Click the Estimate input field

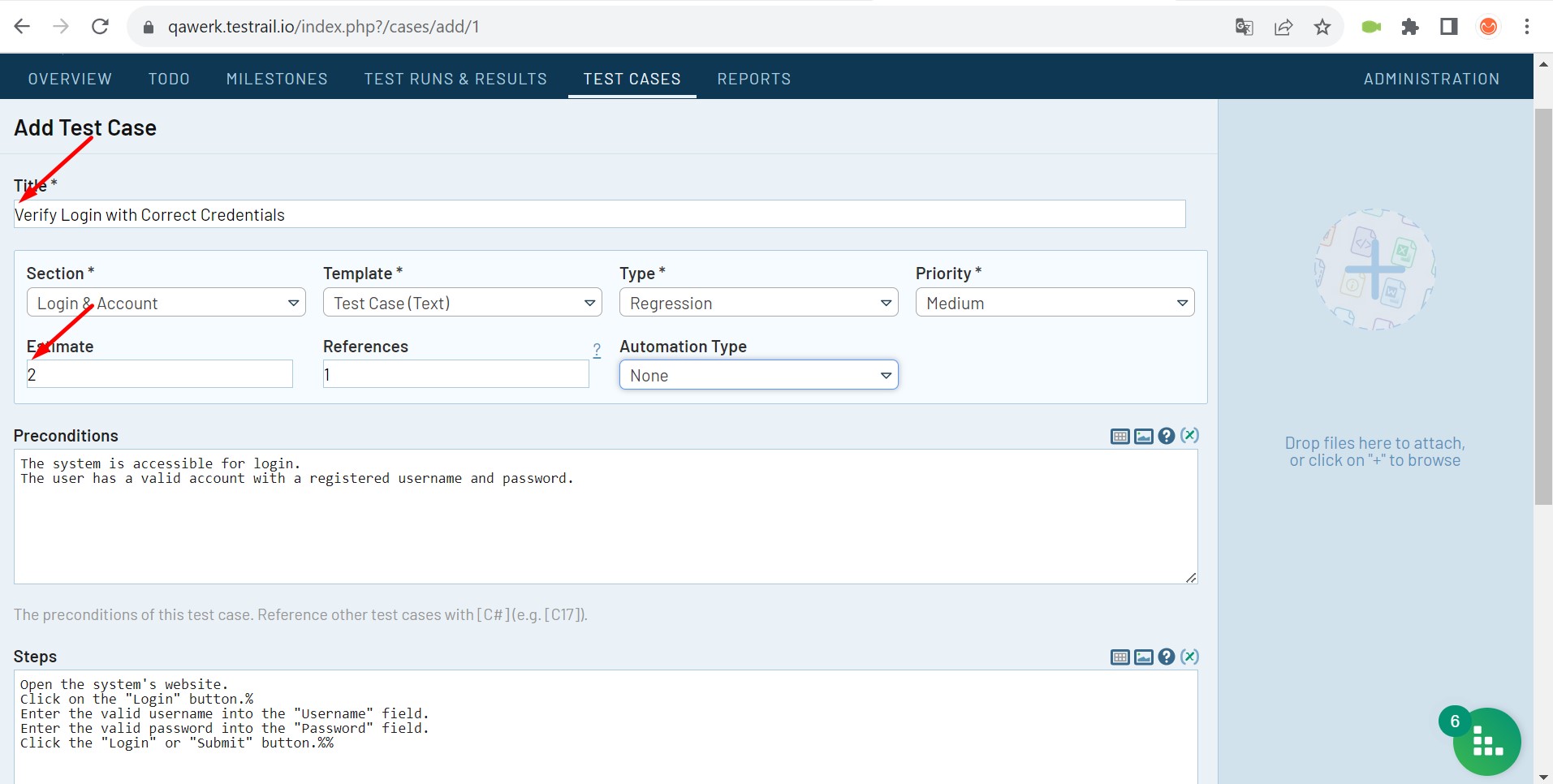[x=160, y=374]
